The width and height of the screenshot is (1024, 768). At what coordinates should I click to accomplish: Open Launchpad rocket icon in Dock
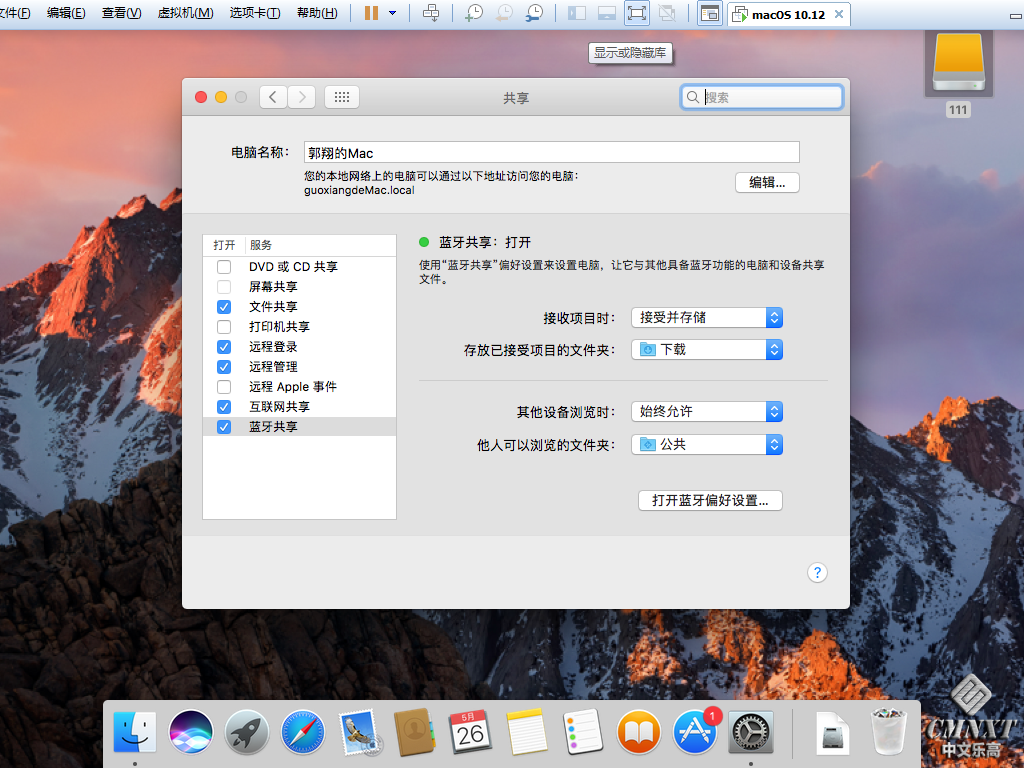(x=246, y=733)
